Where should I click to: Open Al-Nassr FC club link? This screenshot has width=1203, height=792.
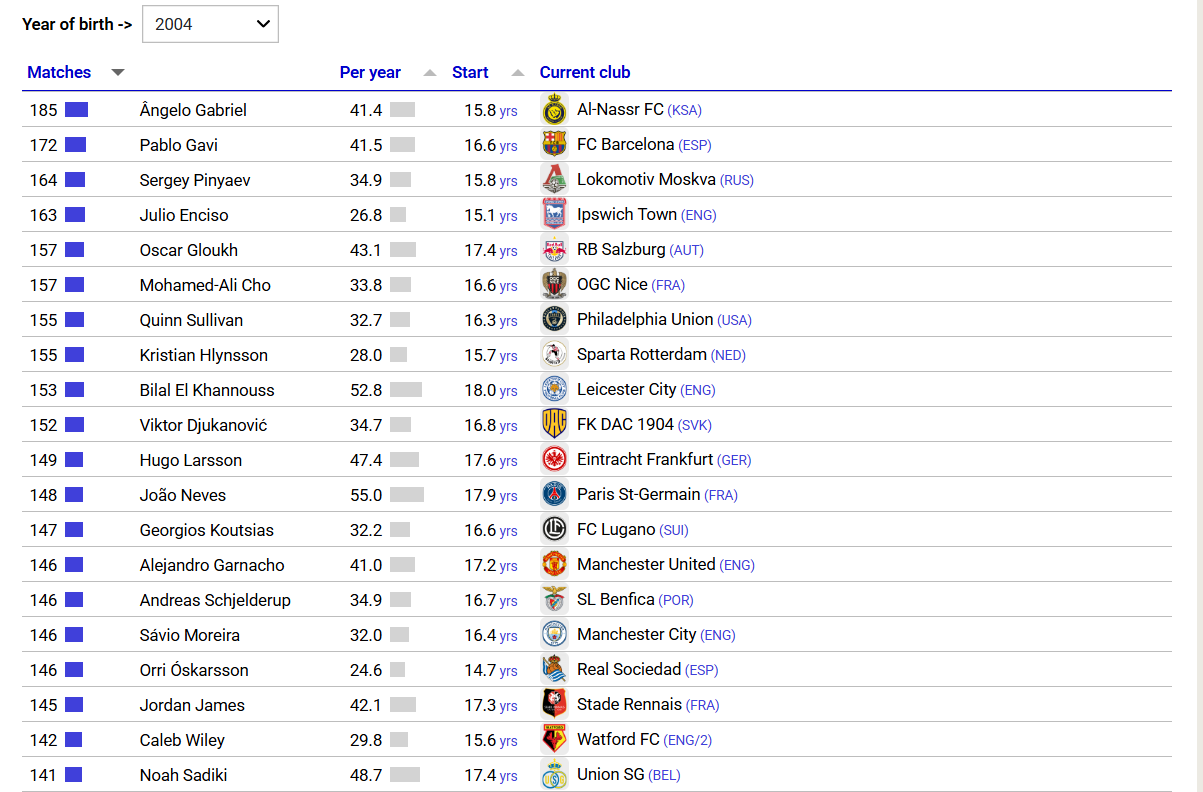[620, 110]
